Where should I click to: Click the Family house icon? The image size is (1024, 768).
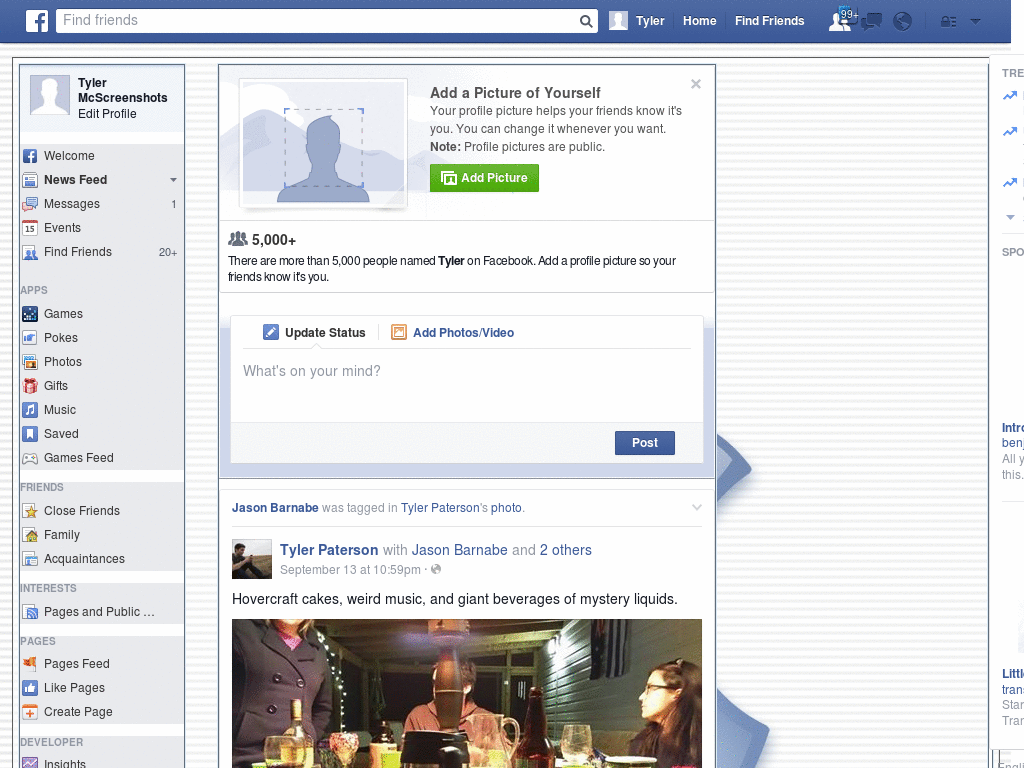point(30,535)
